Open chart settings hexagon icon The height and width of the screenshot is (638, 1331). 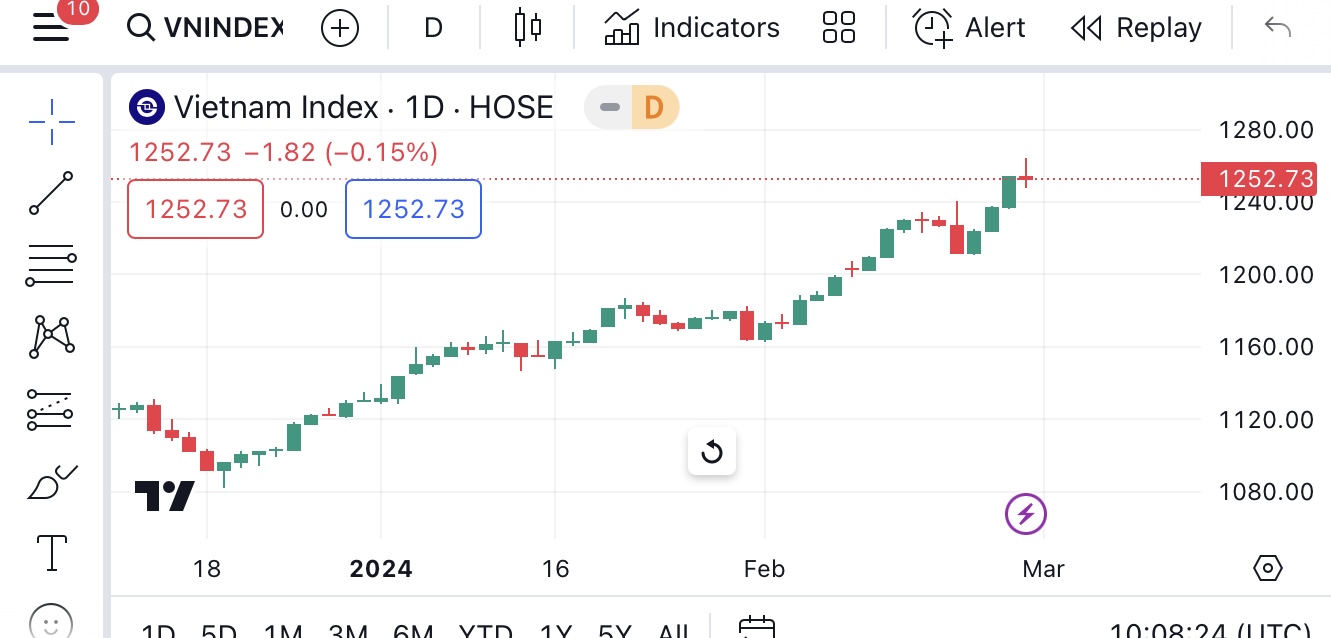(x=1267, y=568)
